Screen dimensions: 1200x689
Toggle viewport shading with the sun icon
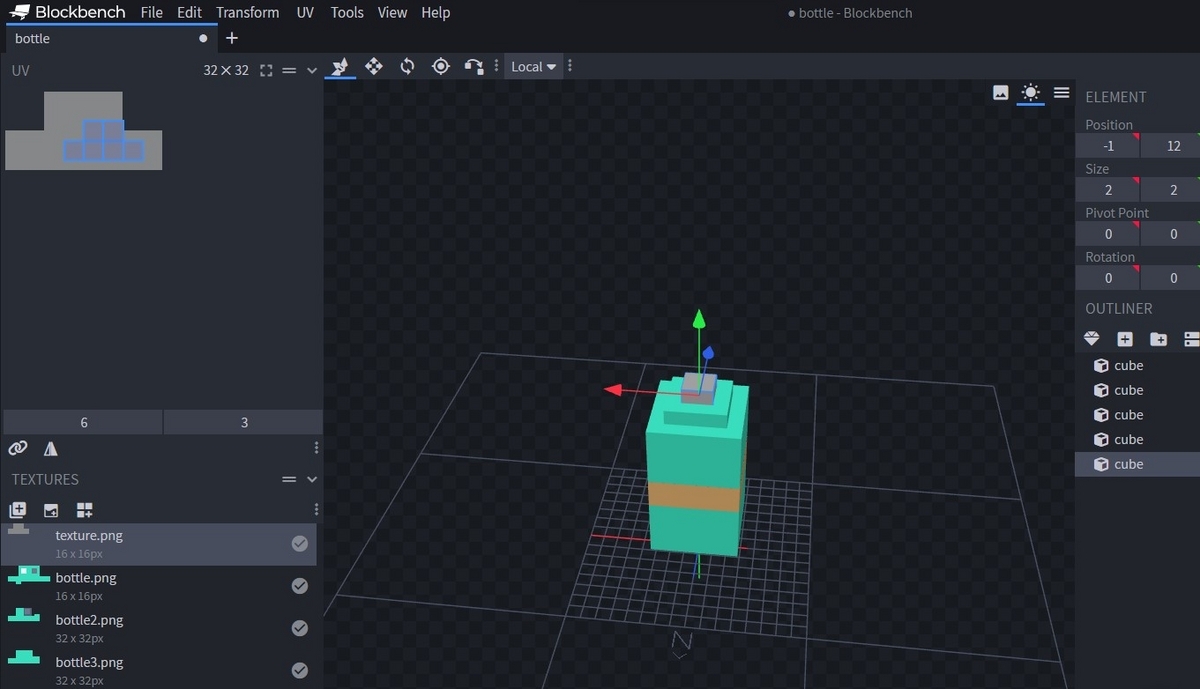1030,93
